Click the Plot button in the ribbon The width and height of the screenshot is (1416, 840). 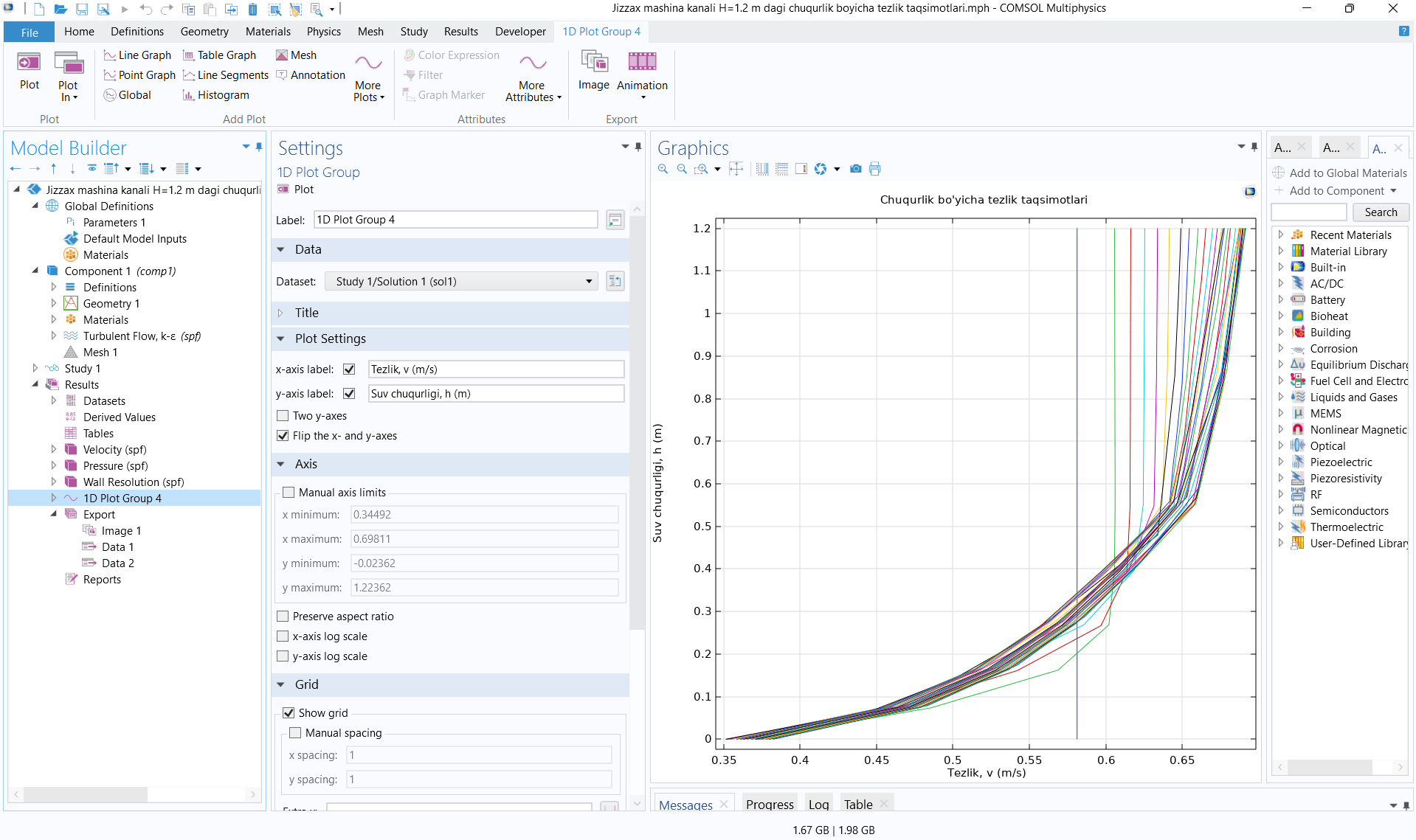[x=30, y=72]
